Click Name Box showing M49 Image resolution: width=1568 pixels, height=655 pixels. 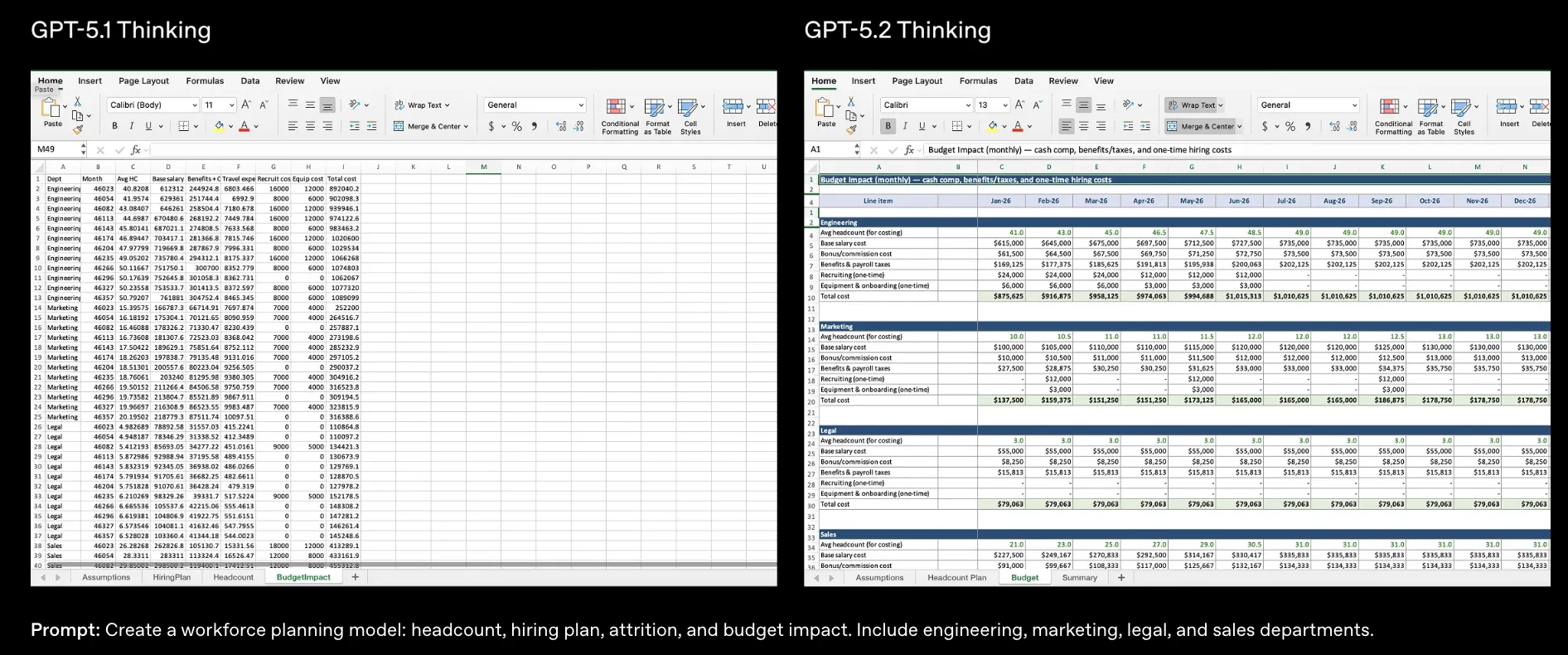tap(56, 149)
